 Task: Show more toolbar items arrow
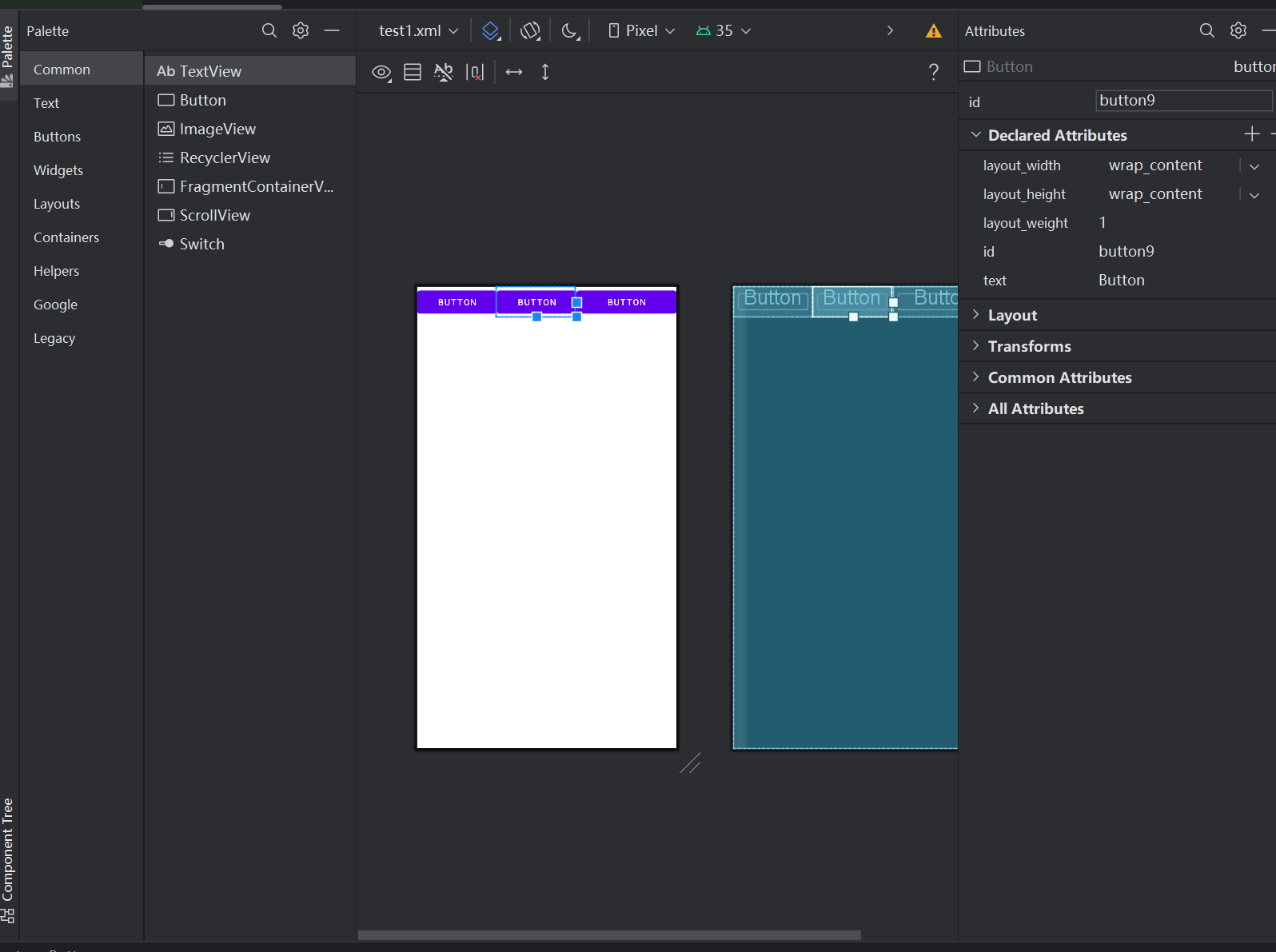click(890, 30)
